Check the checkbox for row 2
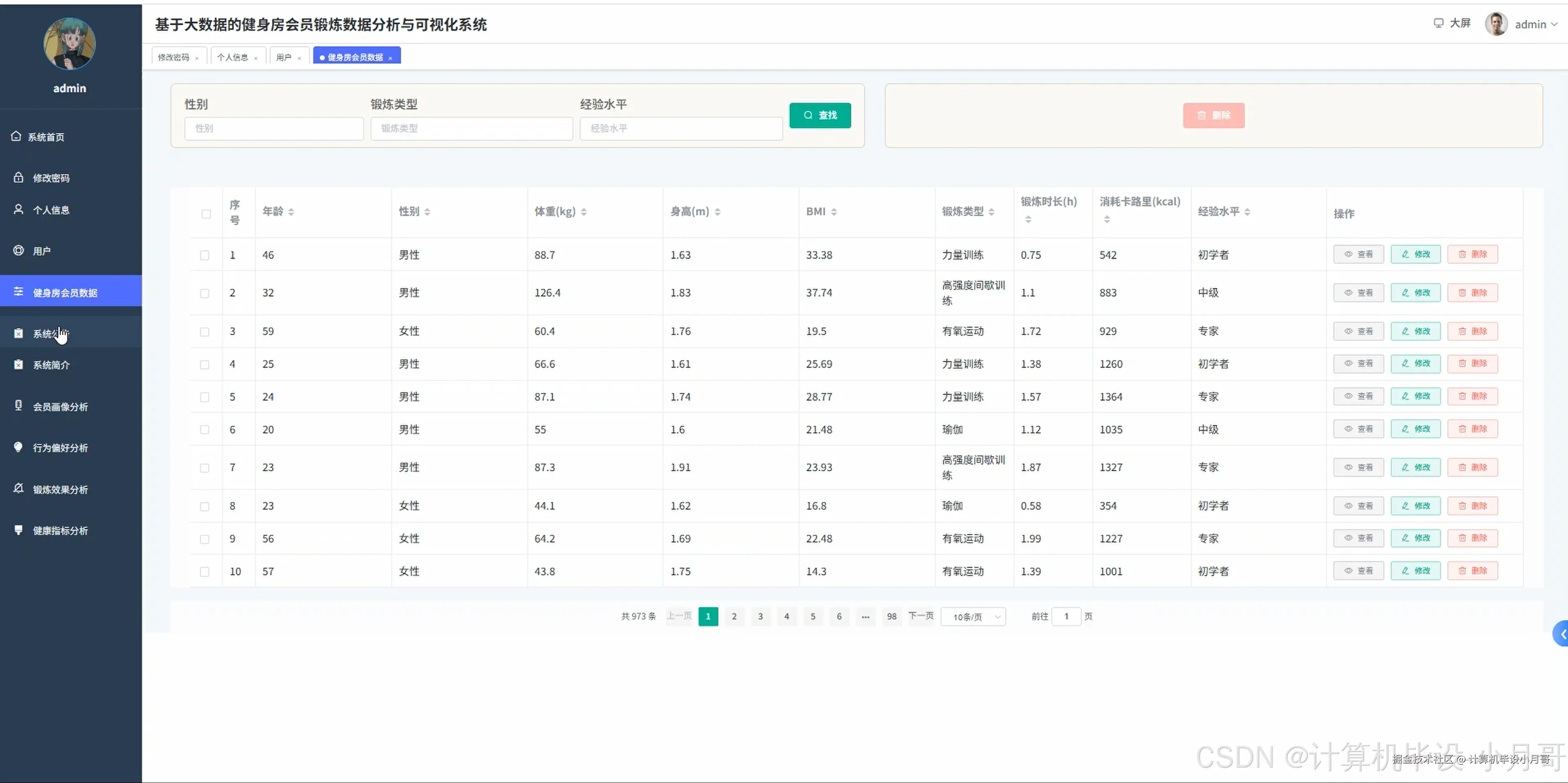The image size is (1568, 783). (x=205, y=293)
